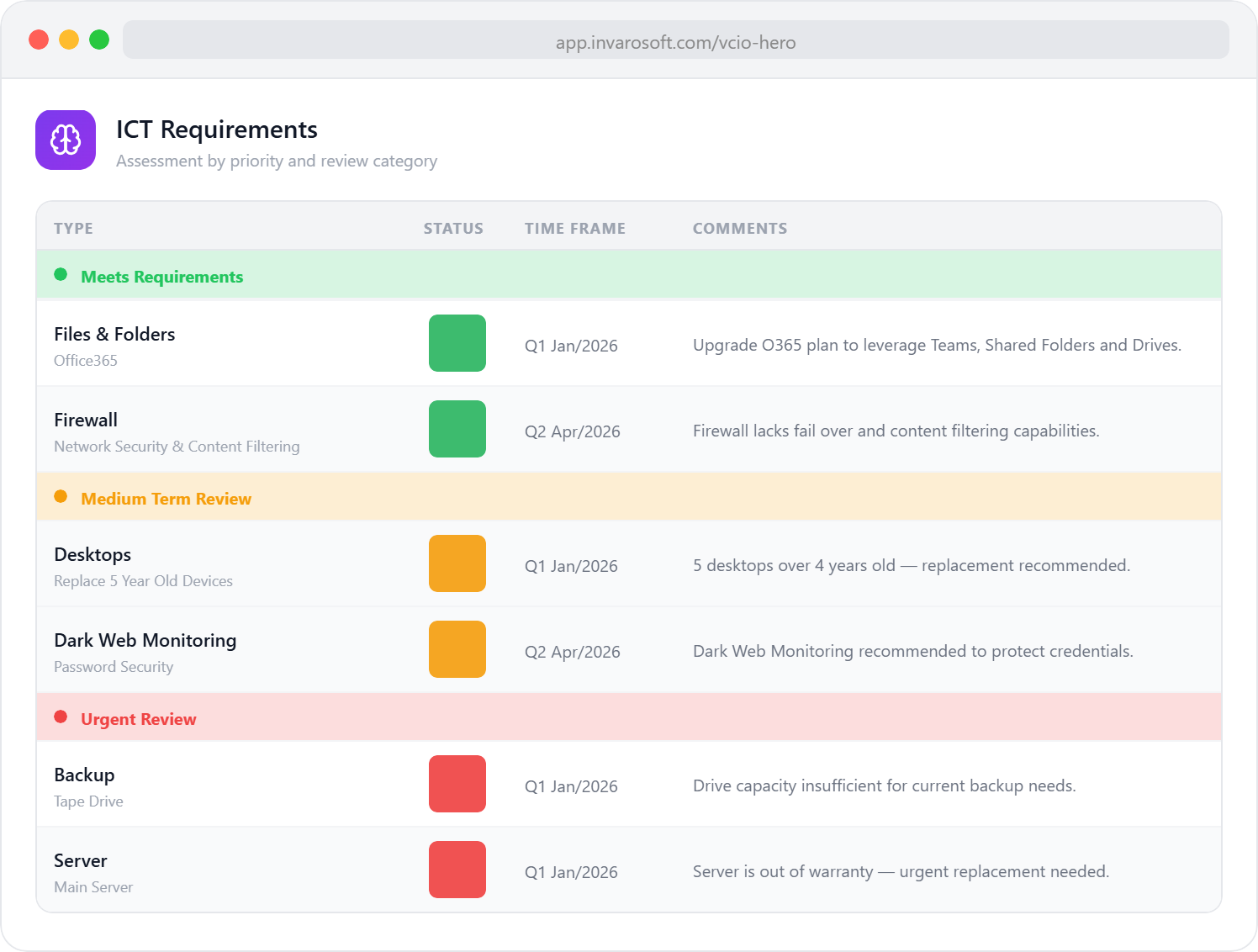
Task: Click the COMMENTS column header
Action: click(740, 229)
